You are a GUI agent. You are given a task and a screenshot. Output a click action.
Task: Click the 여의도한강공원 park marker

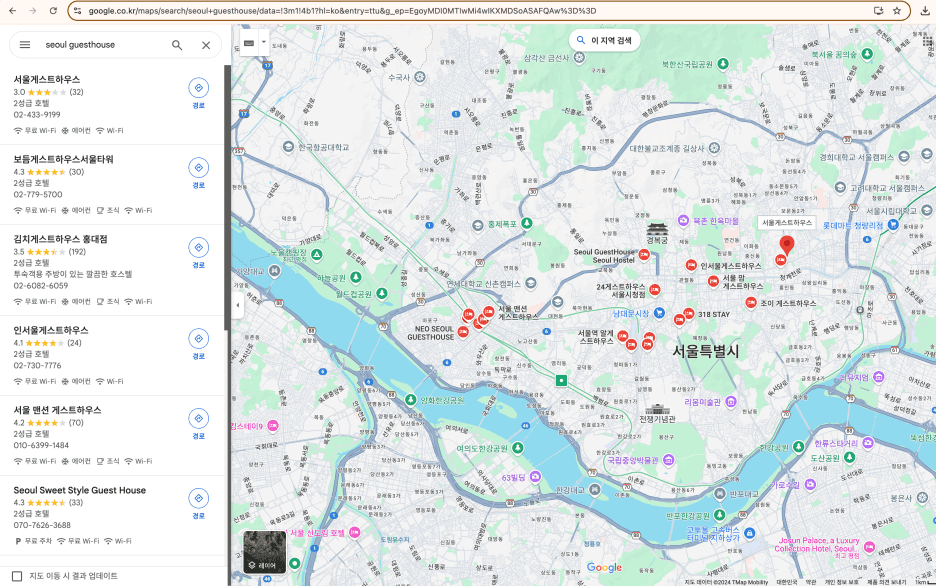click(x=518, y=448)
